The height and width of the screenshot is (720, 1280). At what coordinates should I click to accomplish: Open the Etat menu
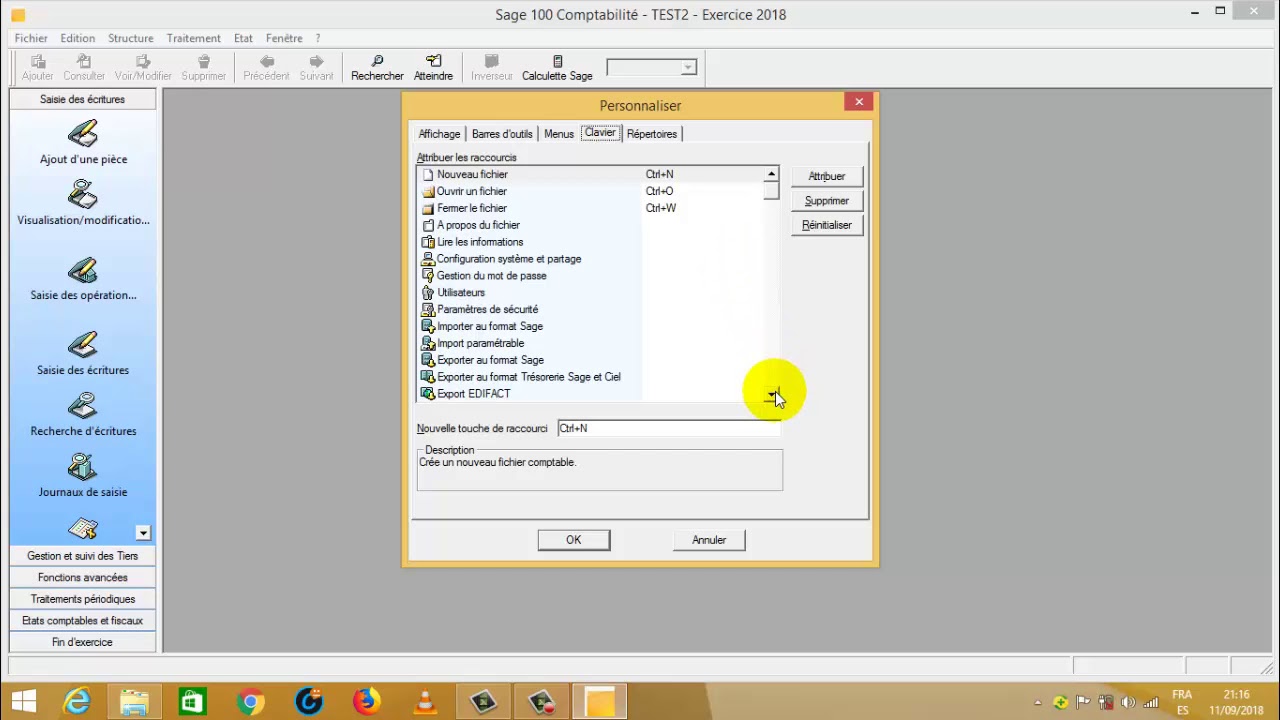243,38
